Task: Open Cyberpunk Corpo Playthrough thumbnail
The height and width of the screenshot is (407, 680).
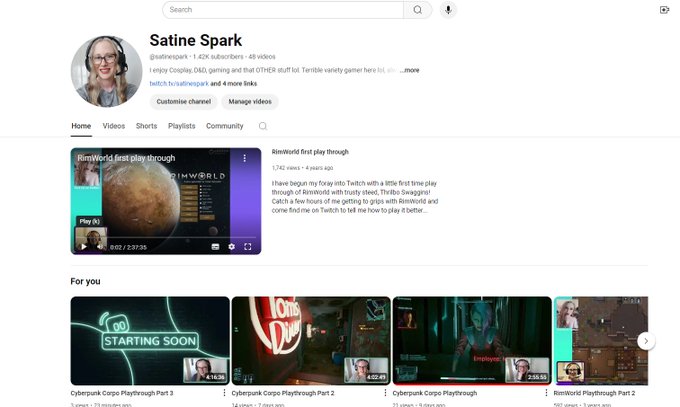Action: [x=472, y=341]
